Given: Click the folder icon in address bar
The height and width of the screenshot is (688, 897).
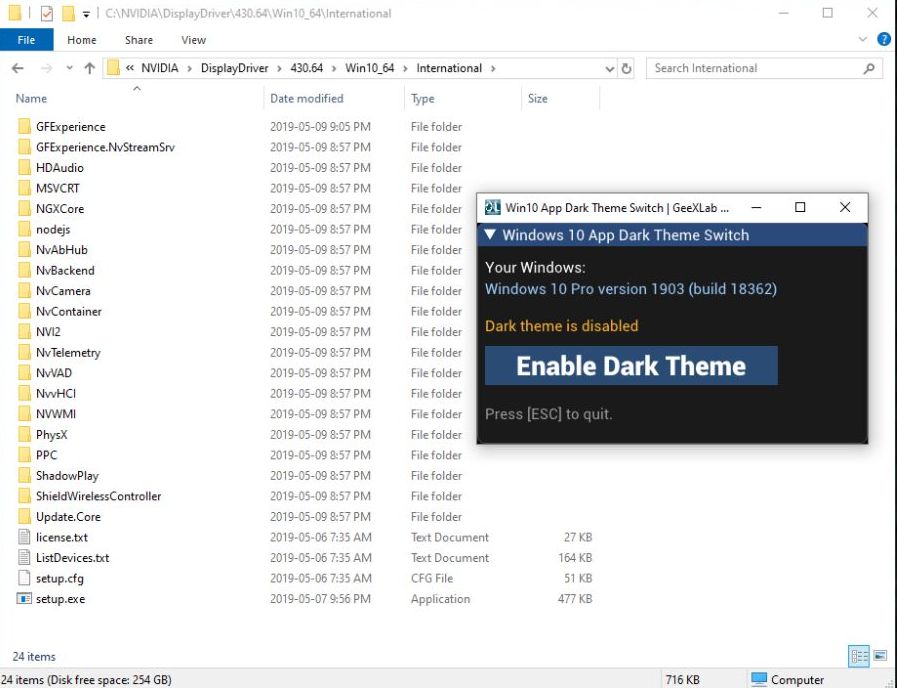Looking at the screenshot, I should click(113, 68).
